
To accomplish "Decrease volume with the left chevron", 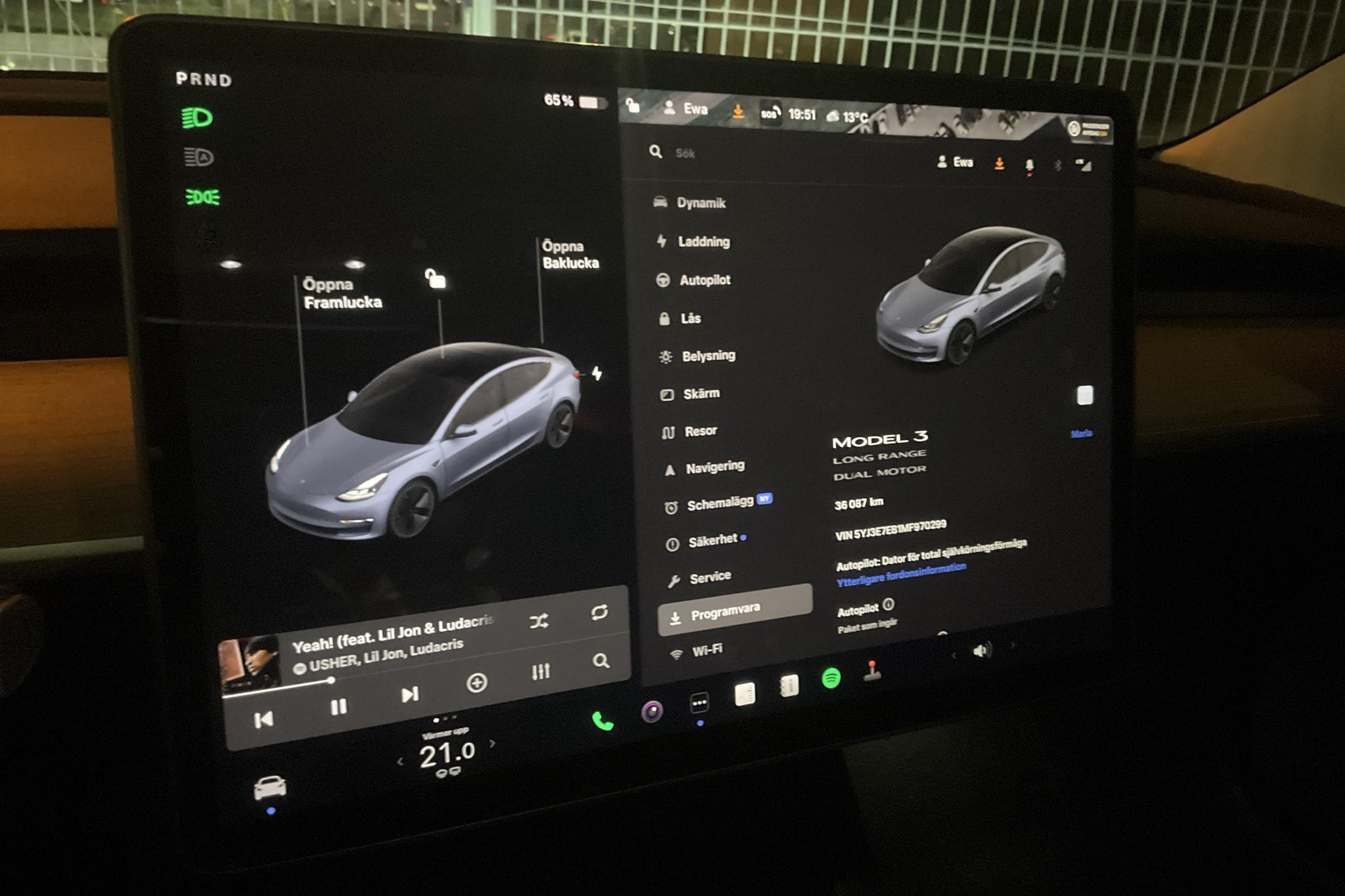I will click(x=954, y=656).
